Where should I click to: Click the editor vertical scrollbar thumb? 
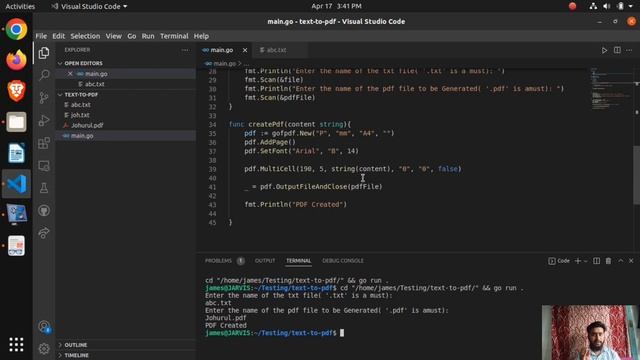(x=636, y=175)
